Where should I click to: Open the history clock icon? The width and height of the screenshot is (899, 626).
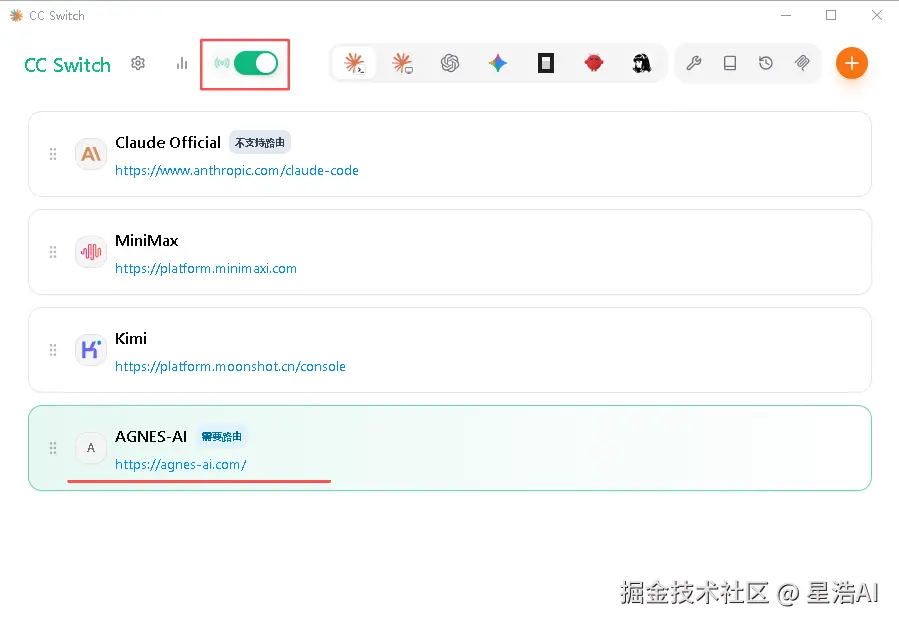[x=766, y=63]
